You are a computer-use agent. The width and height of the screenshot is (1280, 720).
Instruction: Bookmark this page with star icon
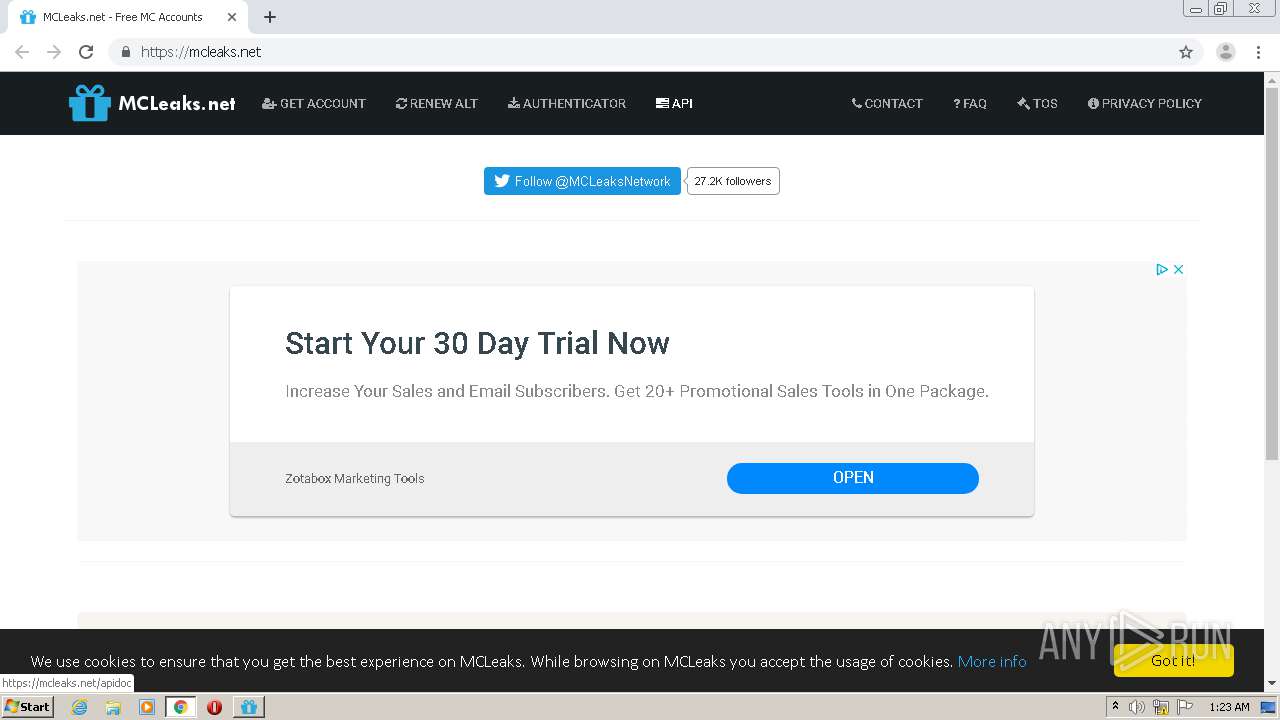pos(1186,52)
